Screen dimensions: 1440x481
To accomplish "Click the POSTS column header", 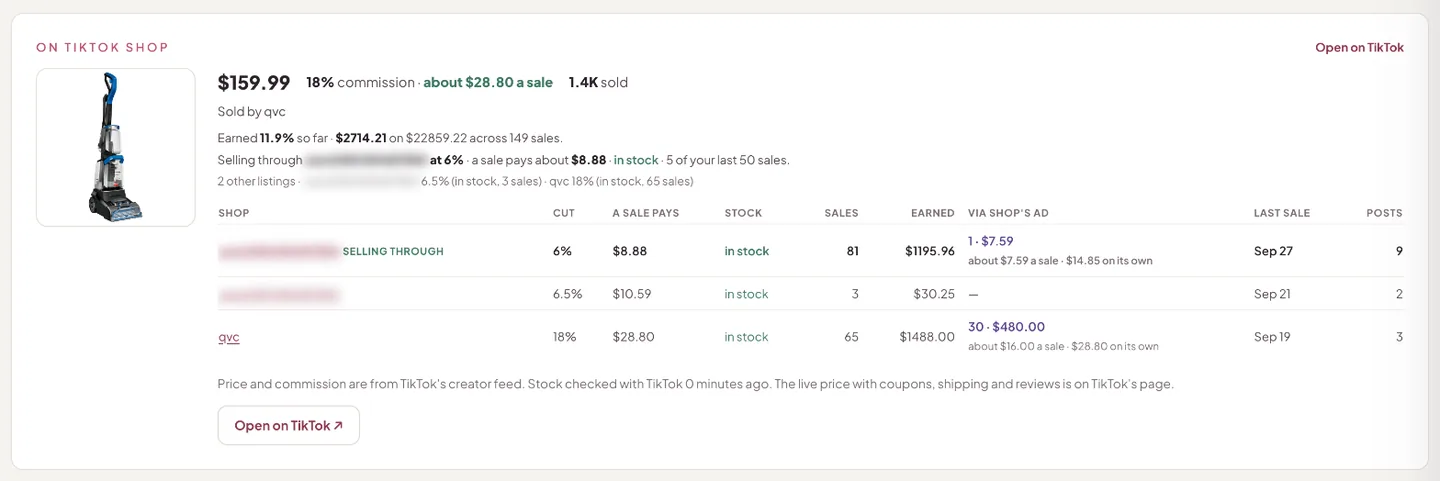I will [x=1385, y=213].
